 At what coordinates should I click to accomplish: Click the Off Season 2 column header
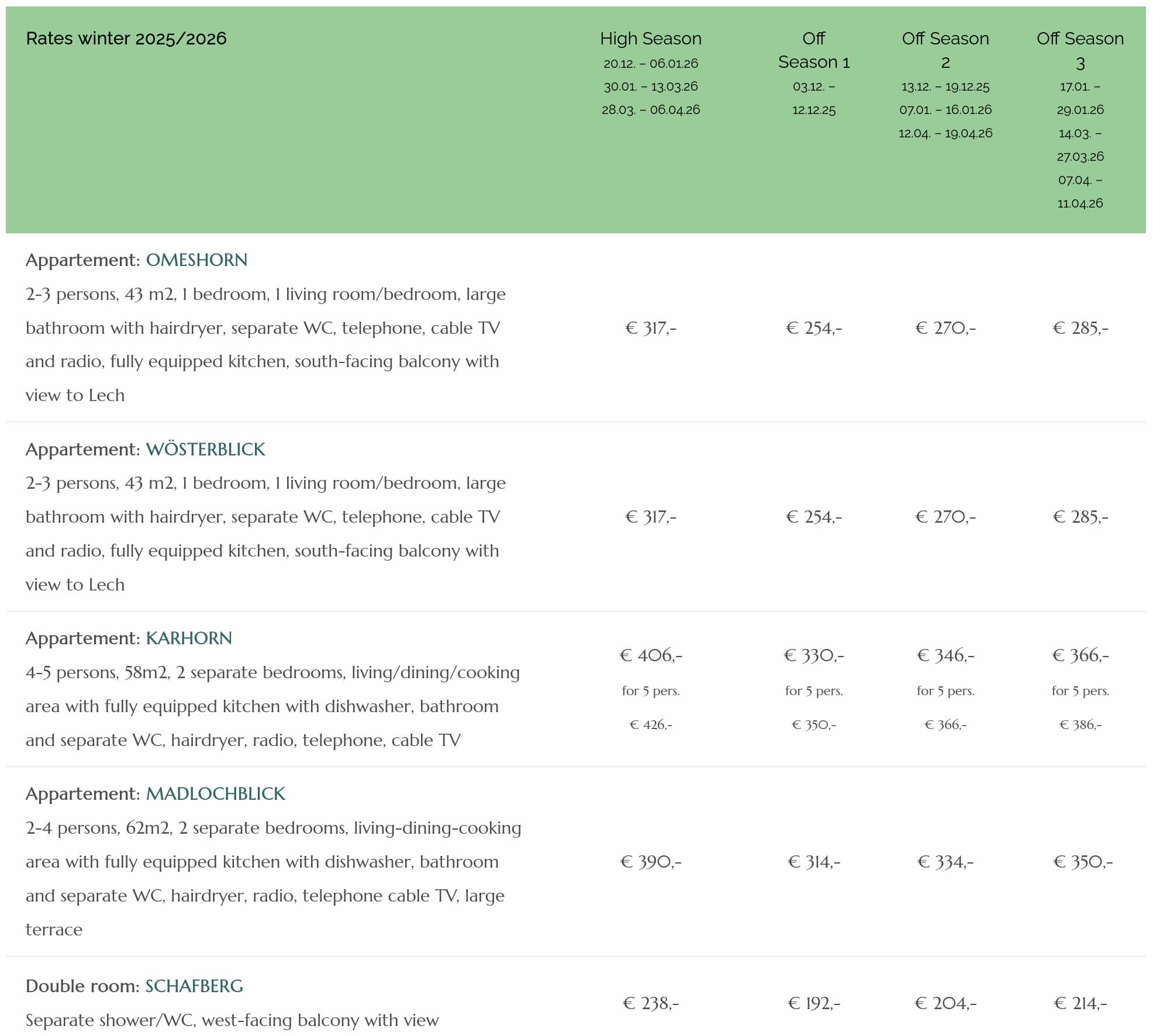(945, 50)
